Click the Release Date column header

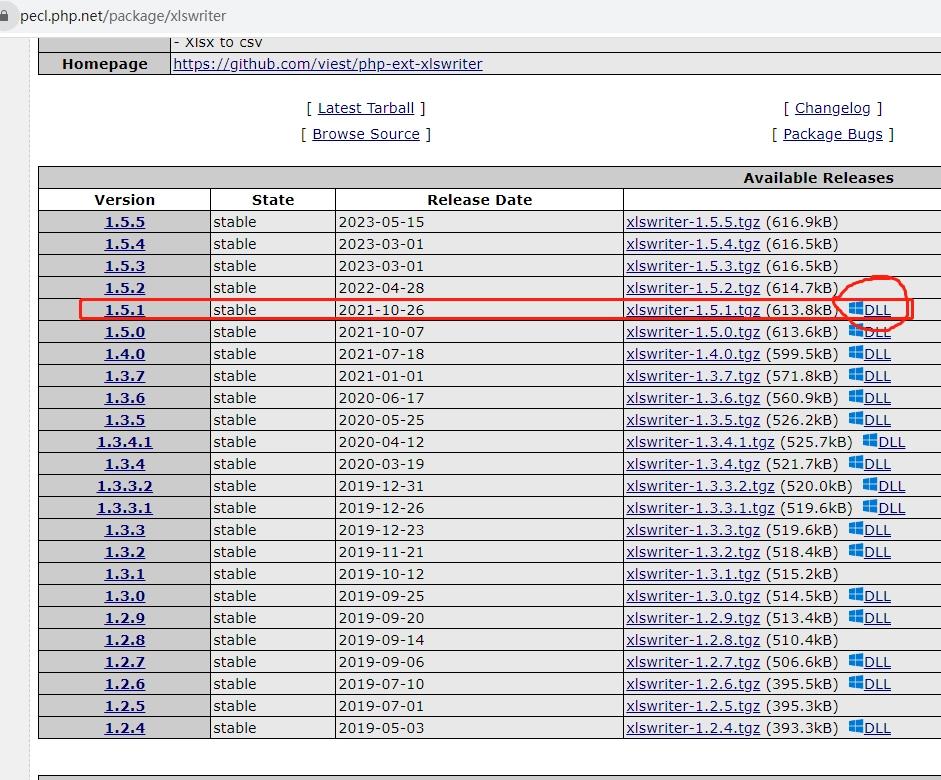tap(479, 200)
